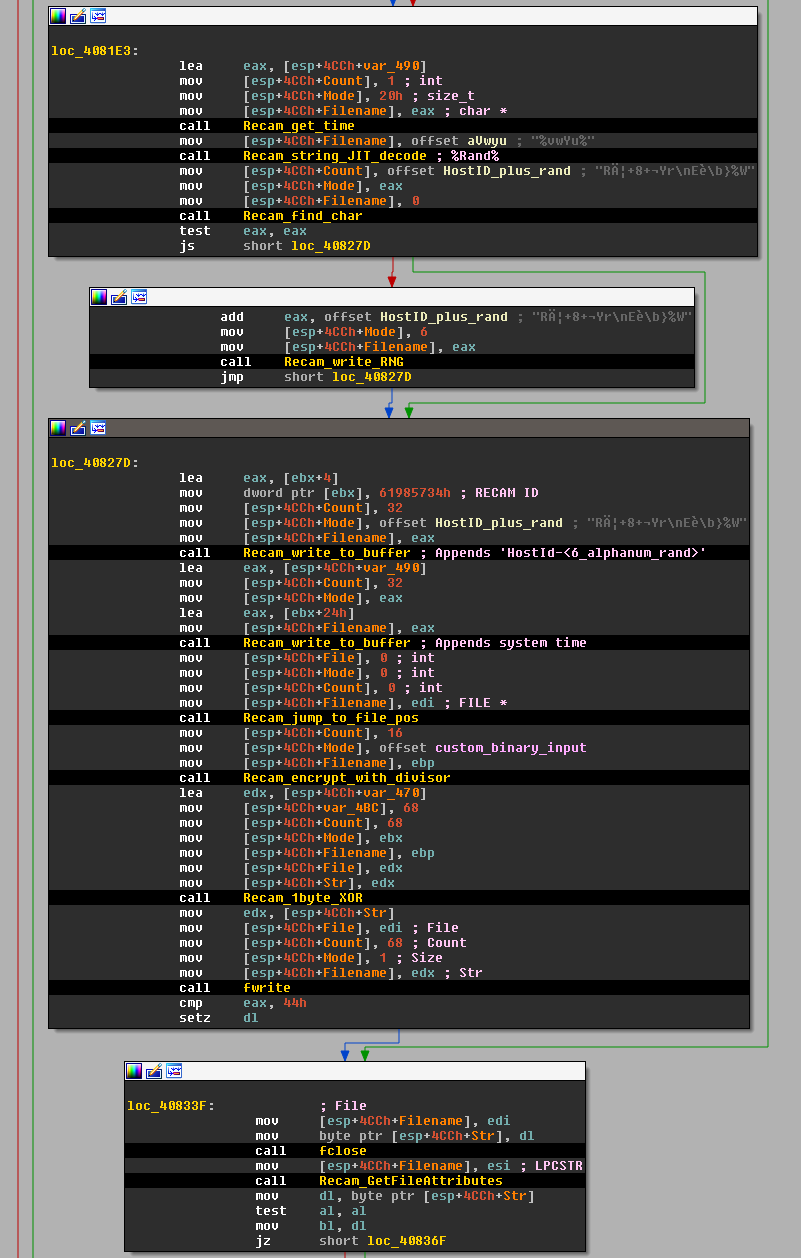The width and height of the screenshot is (801, 1258).
Task: Click pencil icon on Recam_write_RNG node header
Action: click(x=119, y=297)
